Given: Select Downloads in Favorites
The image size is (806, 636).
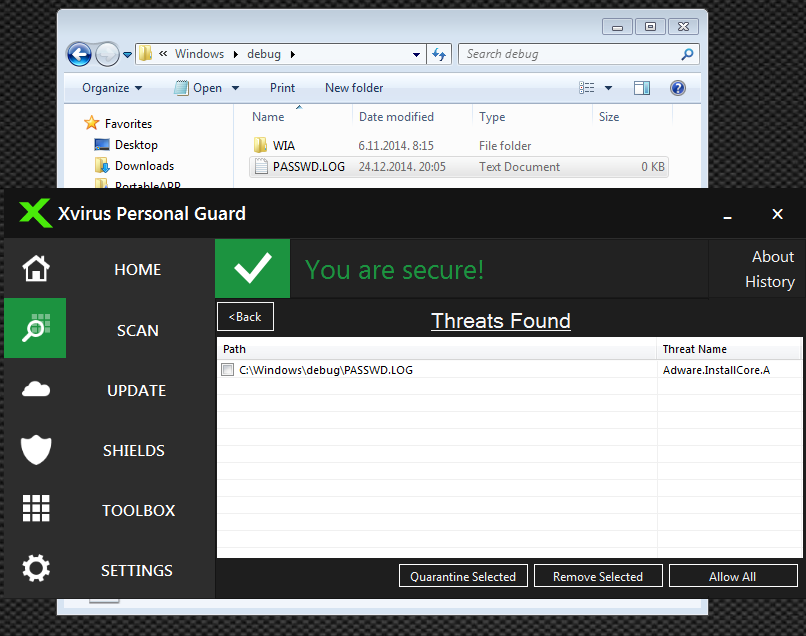Looking at the screenshot, I should coord(144,166).
